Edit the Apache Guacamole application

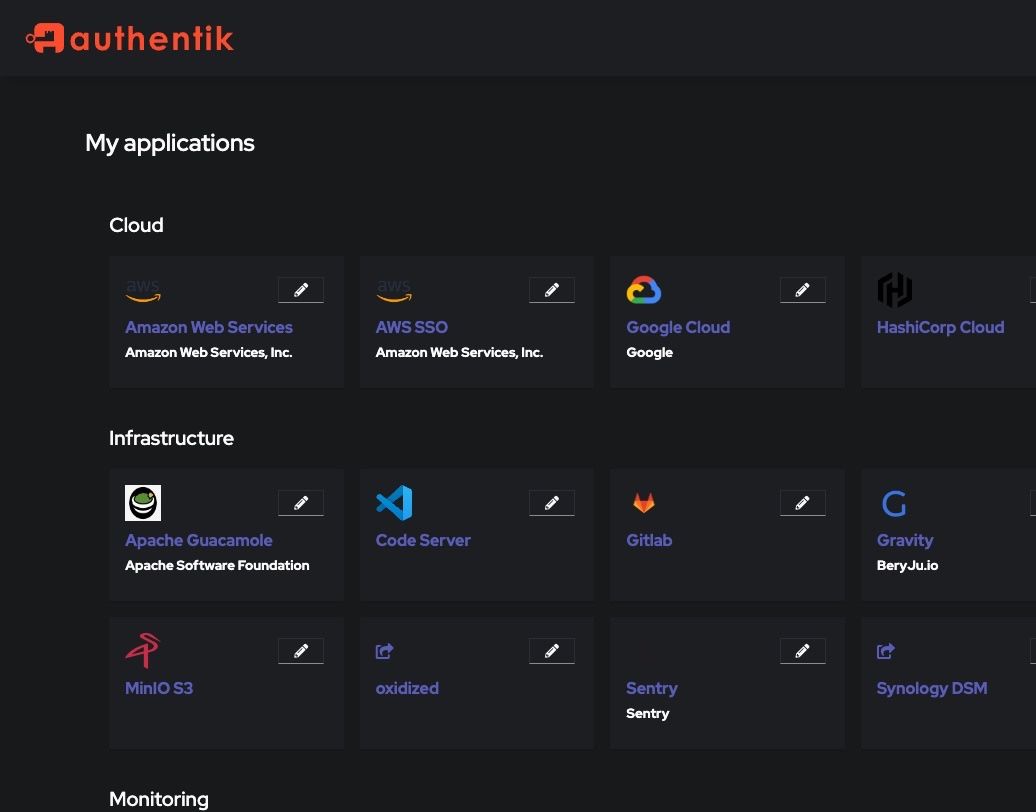[301, 503]
